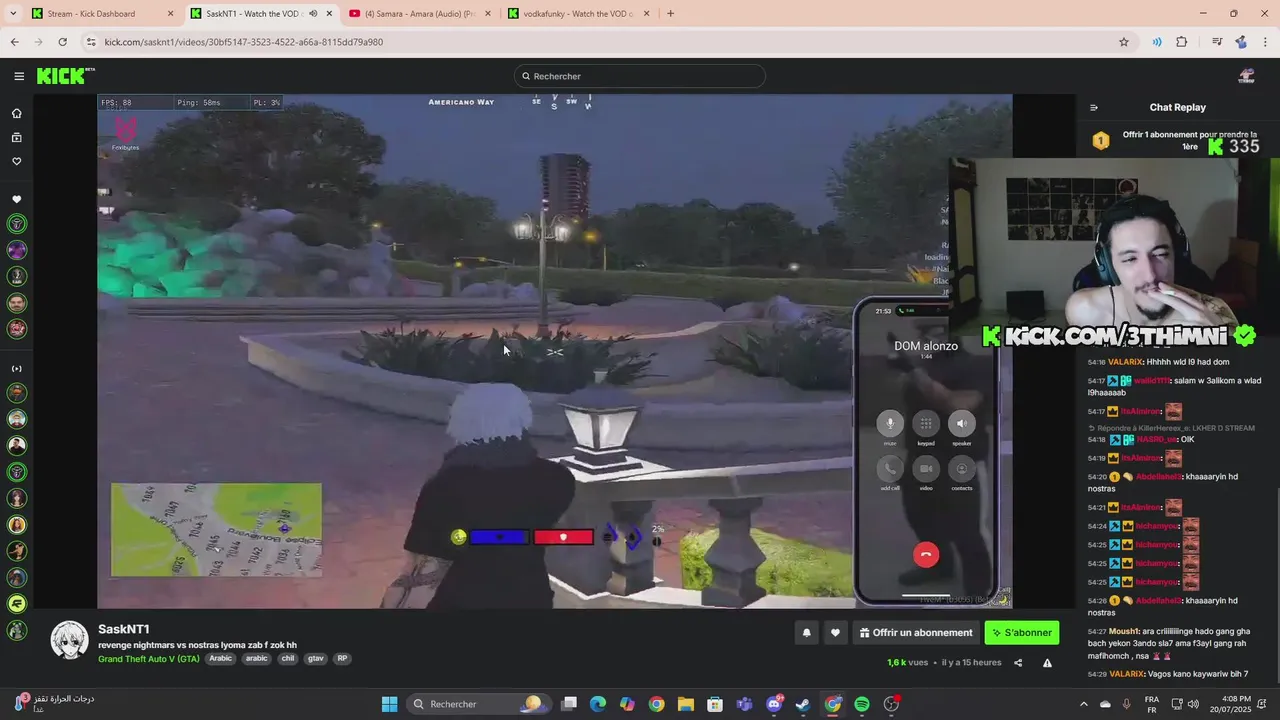This screenshot has height=720, width=1280.
Task: Select the 'chill' tag
Action: (288, 659)
